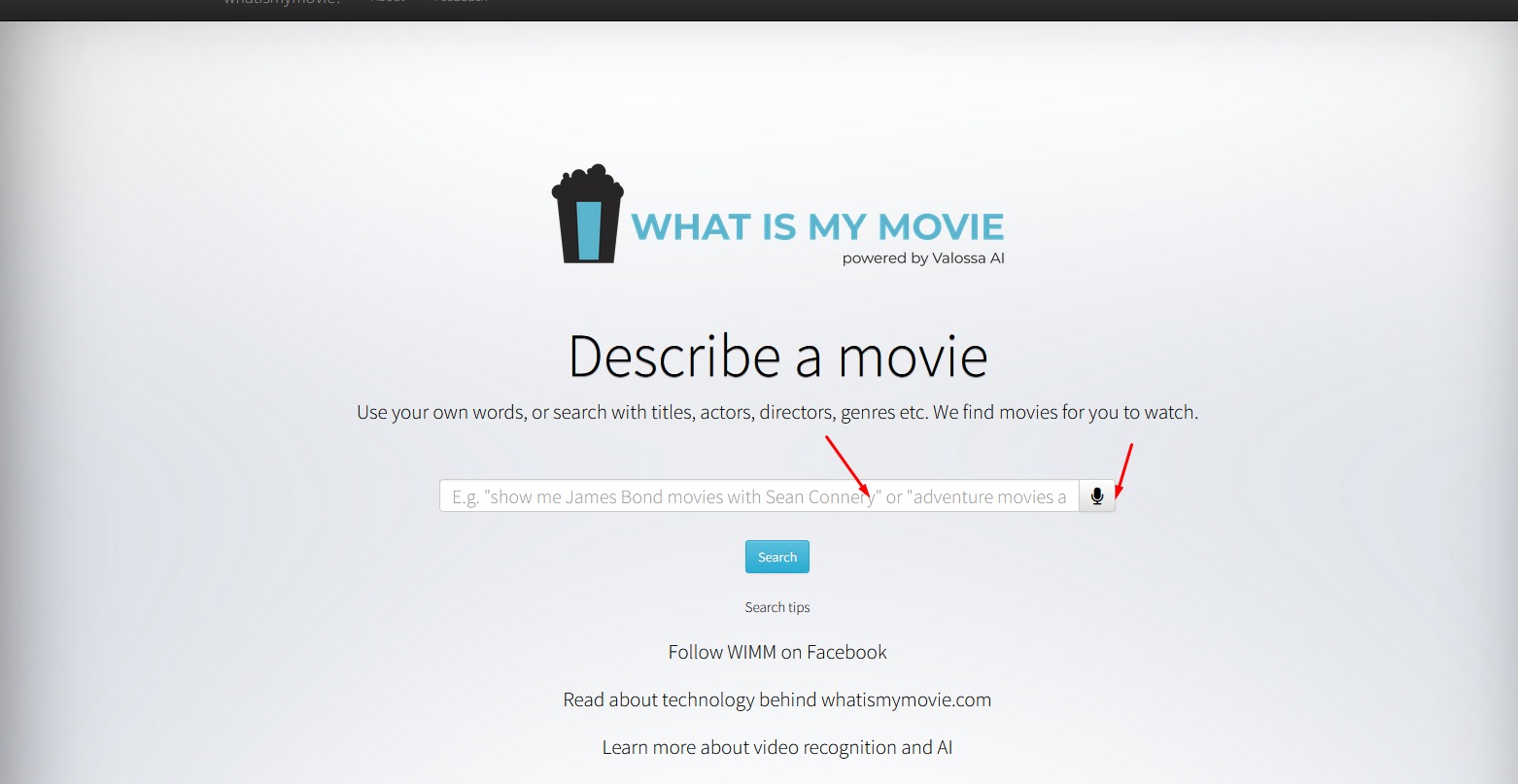Click the popcorn bucket logo icon
This screenshot has height=784, width=1518.
click(587, 216)
